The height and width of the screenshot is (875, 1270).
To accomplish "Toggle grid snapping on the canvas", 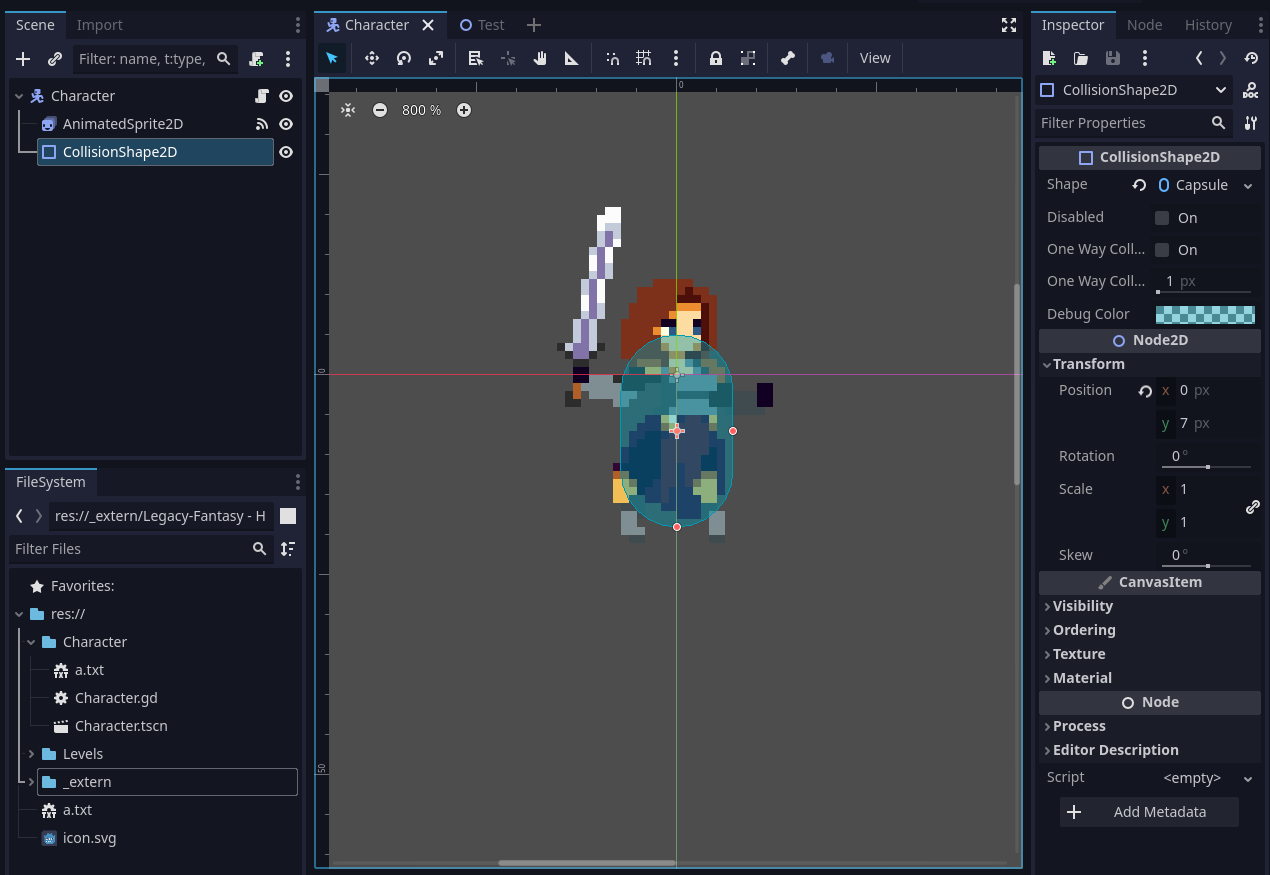I will (644, 58).
